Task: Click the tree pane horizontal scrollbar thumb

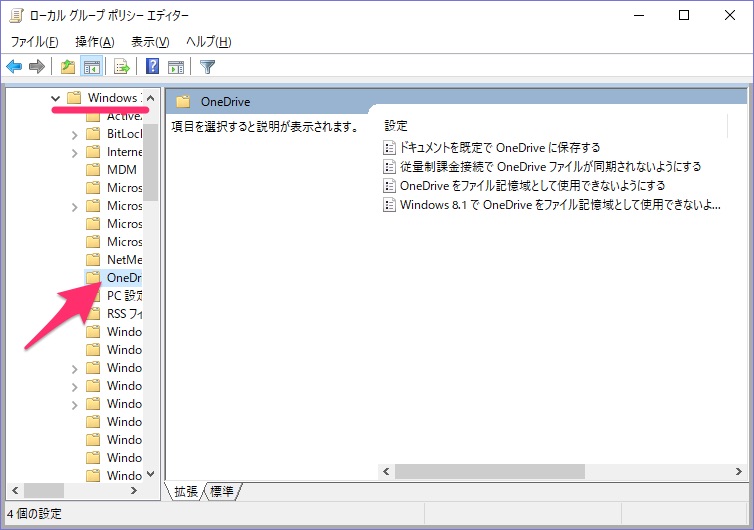Action: 44,491
